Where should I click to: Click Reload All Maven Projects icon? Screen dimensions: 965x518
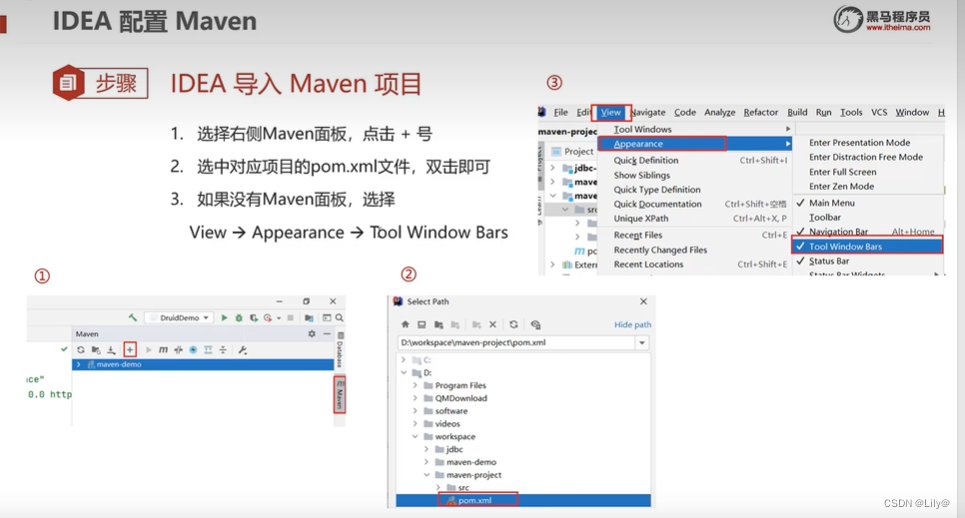(81, 349)
